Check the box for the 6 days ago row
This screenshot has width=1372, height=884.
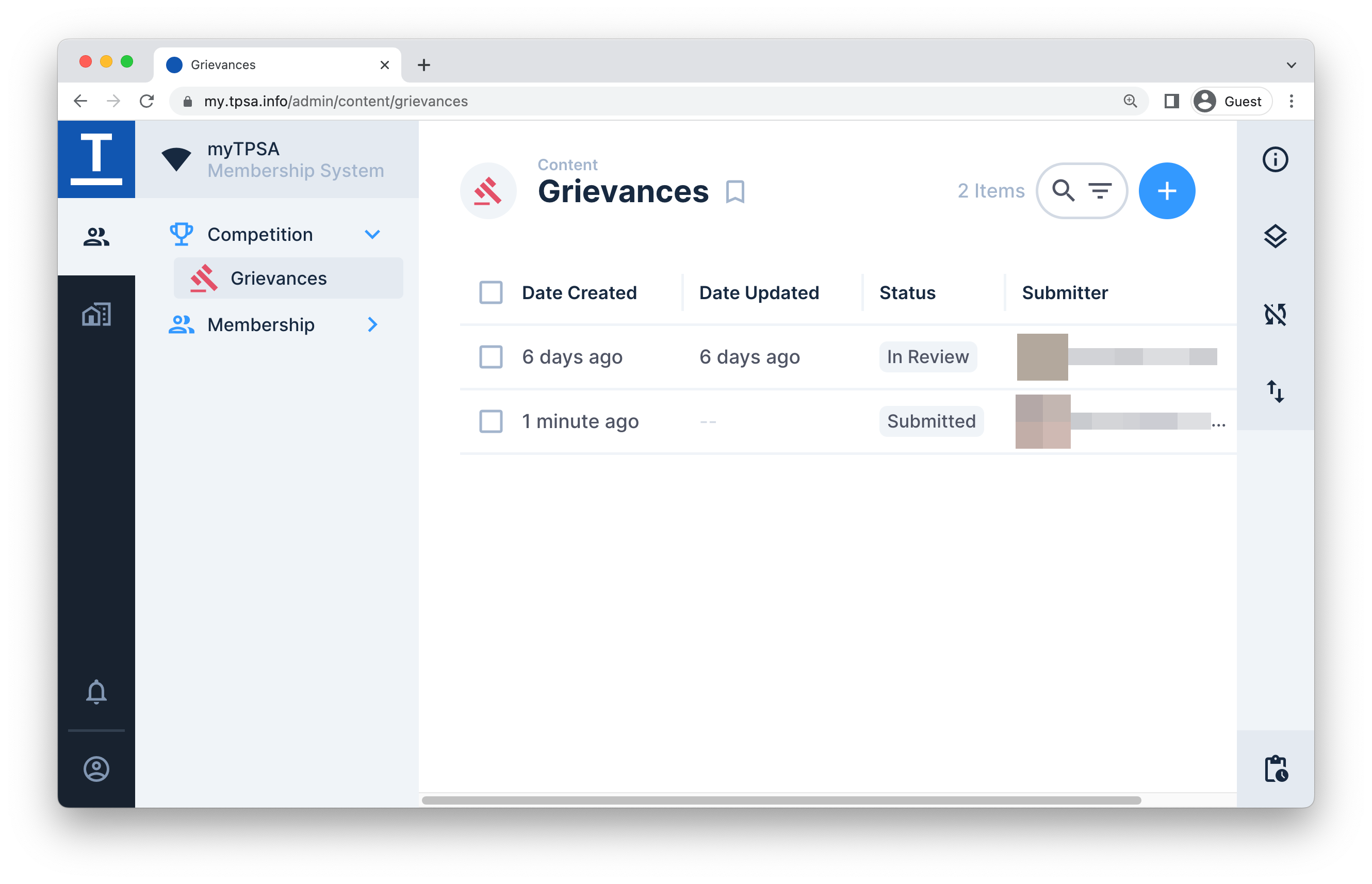[491, 357]
